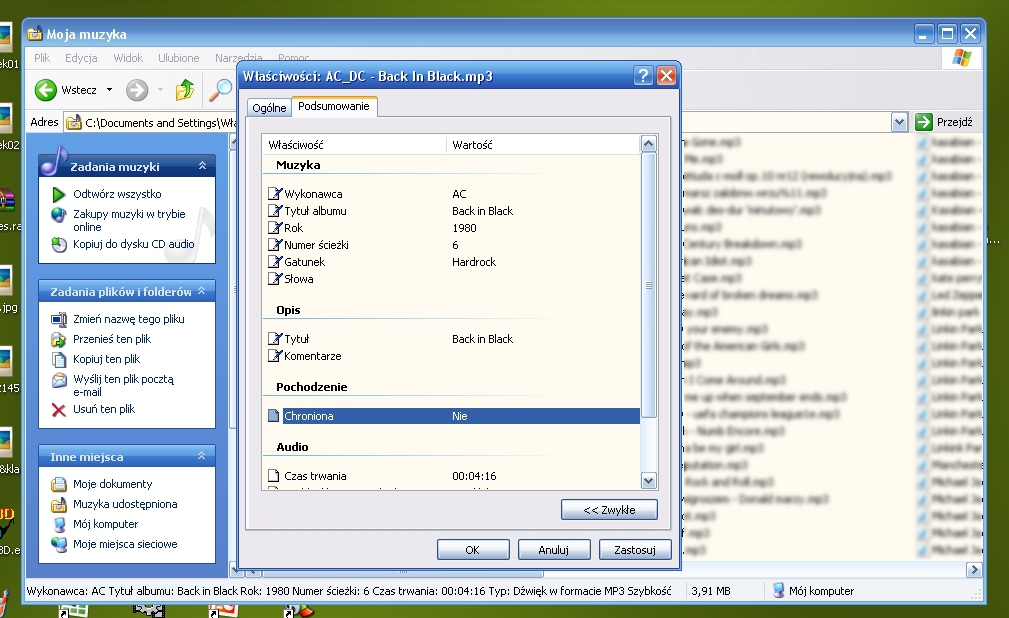This screenshot has width=1009, height=618.
Task: Click the rename file icon in tasks
Action: click(x=59, y=319)
